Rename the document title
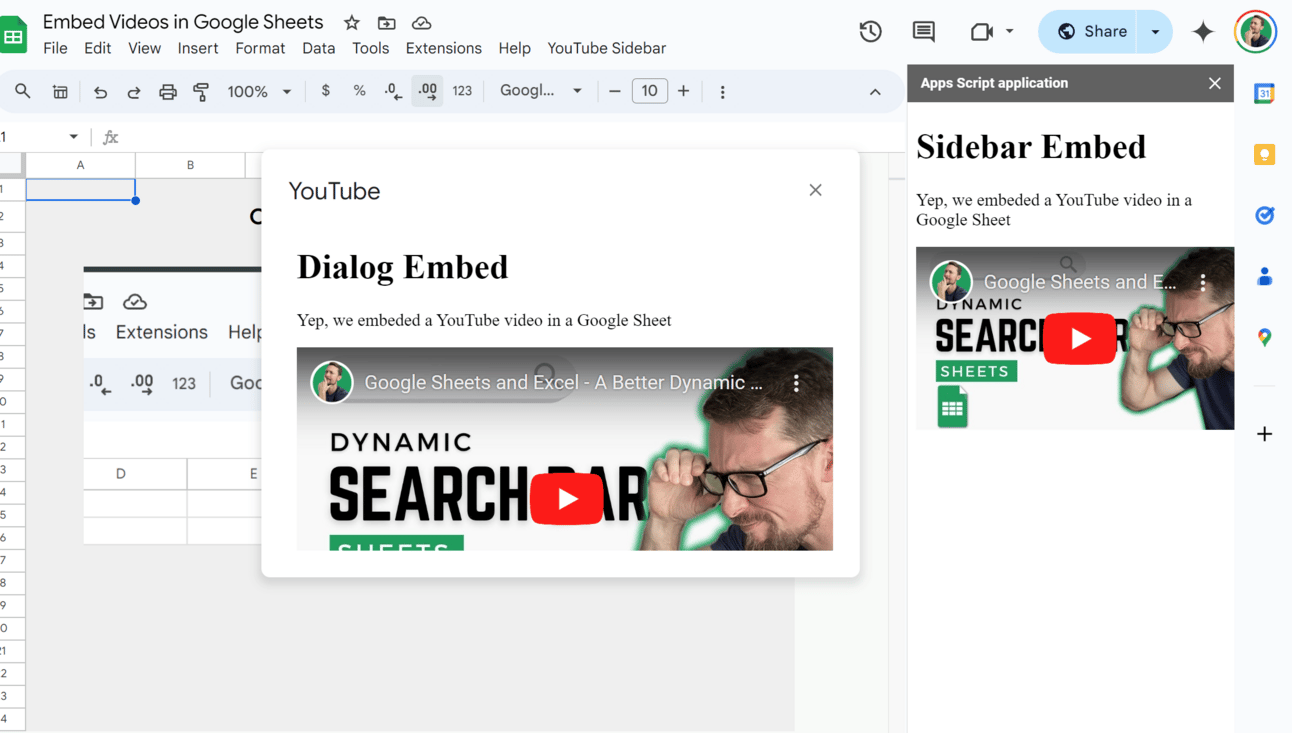Screen dimensions: 1292x733 coord(183,22)
